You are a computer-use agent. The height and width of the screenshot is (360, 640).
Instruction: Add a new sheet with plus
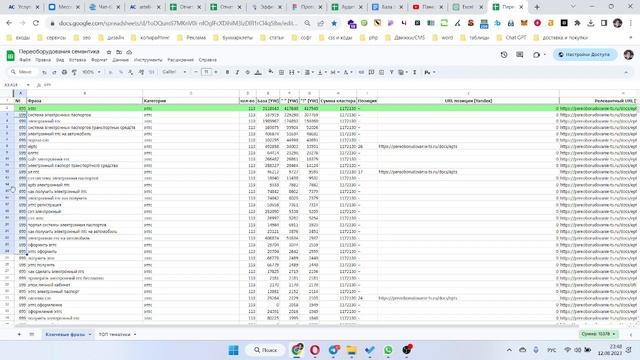(x=19, y=335)
